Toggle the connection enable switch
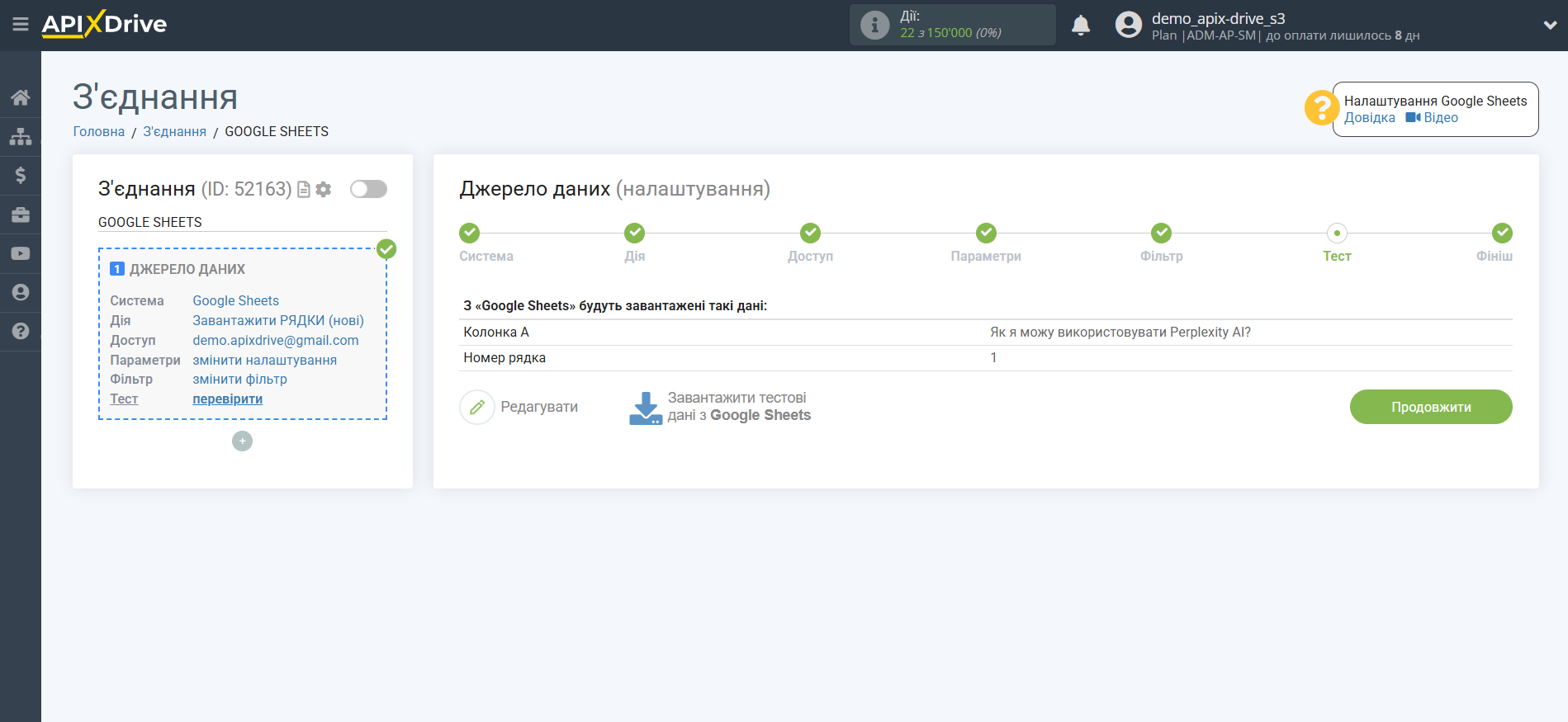This screenshot has width=1568, height=722. click(368, 189)
